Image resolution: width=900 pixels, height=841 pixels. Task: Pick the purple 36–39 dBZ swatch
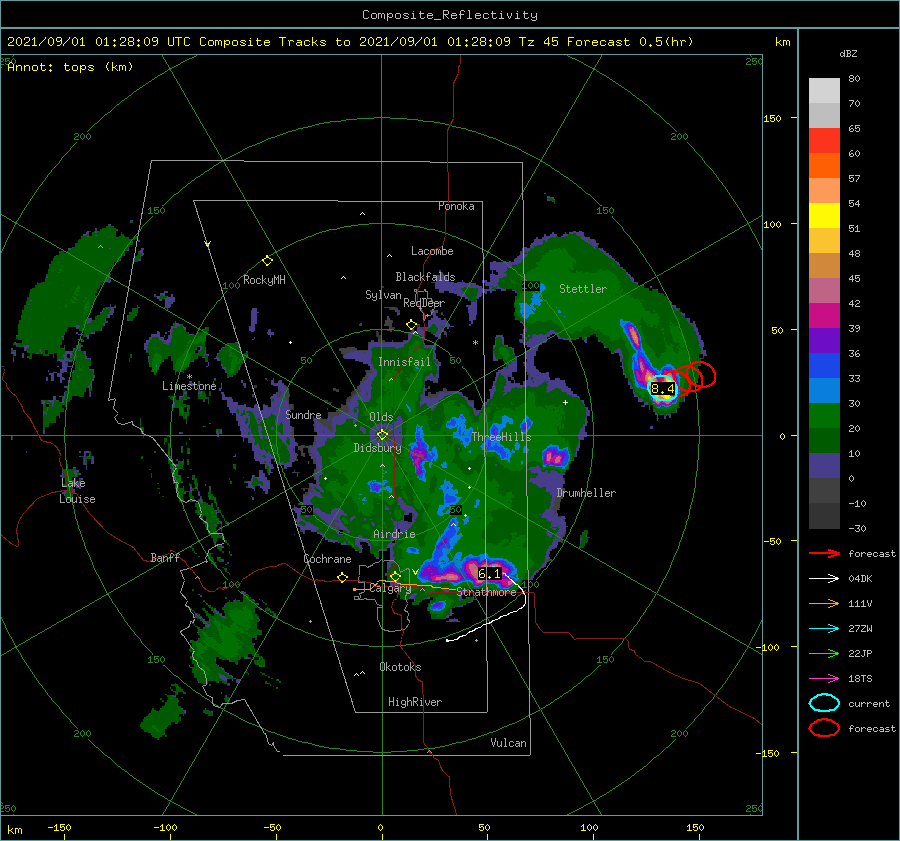(x=824, y=340)
